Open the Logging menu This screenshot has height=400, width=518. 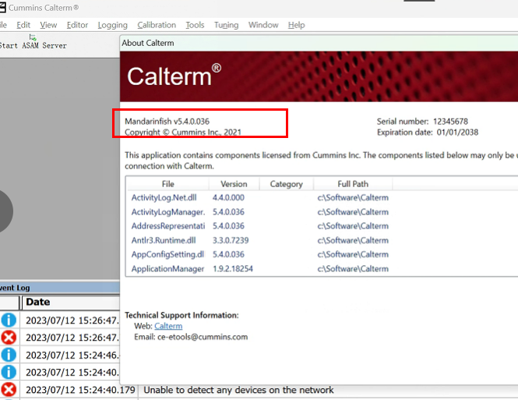[113, 25]
